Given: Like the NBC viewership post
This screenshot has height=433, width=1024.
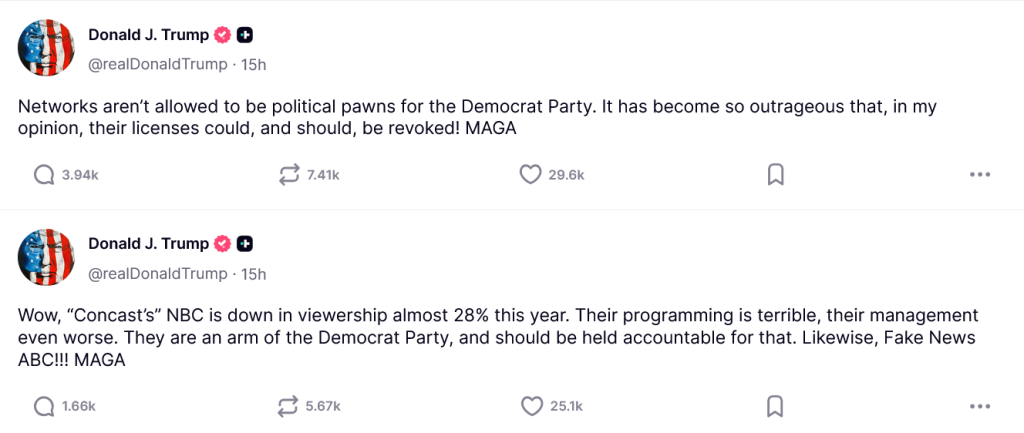Looking at the screenshot, I should click(530, 406).
